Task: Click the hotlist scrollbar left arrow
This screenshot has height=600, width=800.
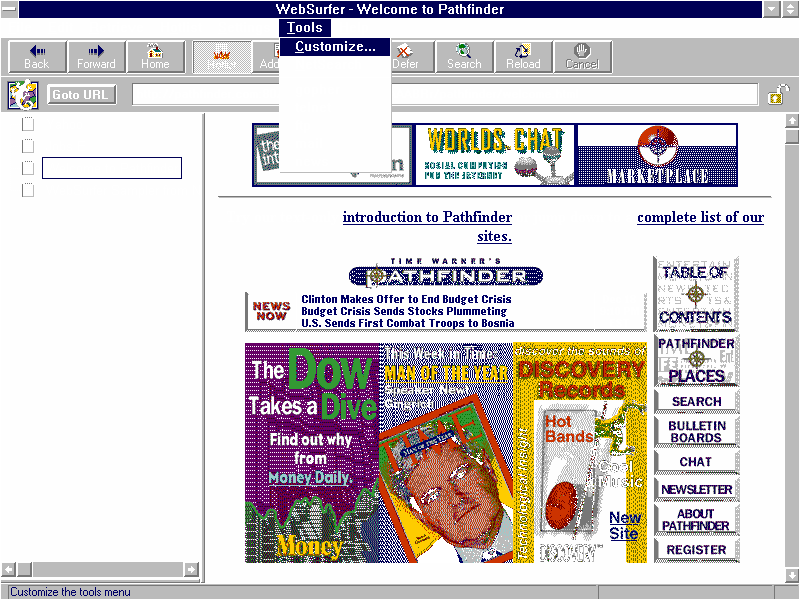Action: pyautogui.click(x=8, y=569)
